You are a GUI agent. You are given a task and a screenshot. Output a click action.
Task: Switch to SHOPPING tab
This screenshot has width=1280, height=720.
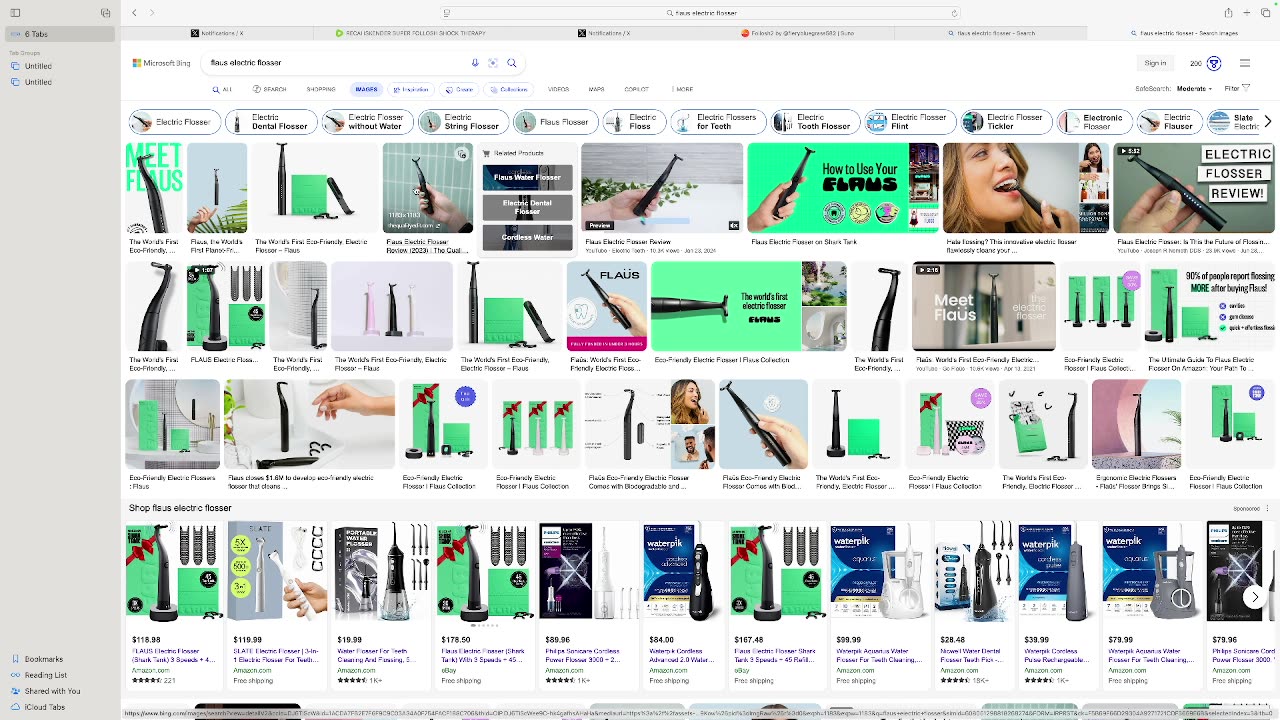pyautogui.click(x=321, y=89)
